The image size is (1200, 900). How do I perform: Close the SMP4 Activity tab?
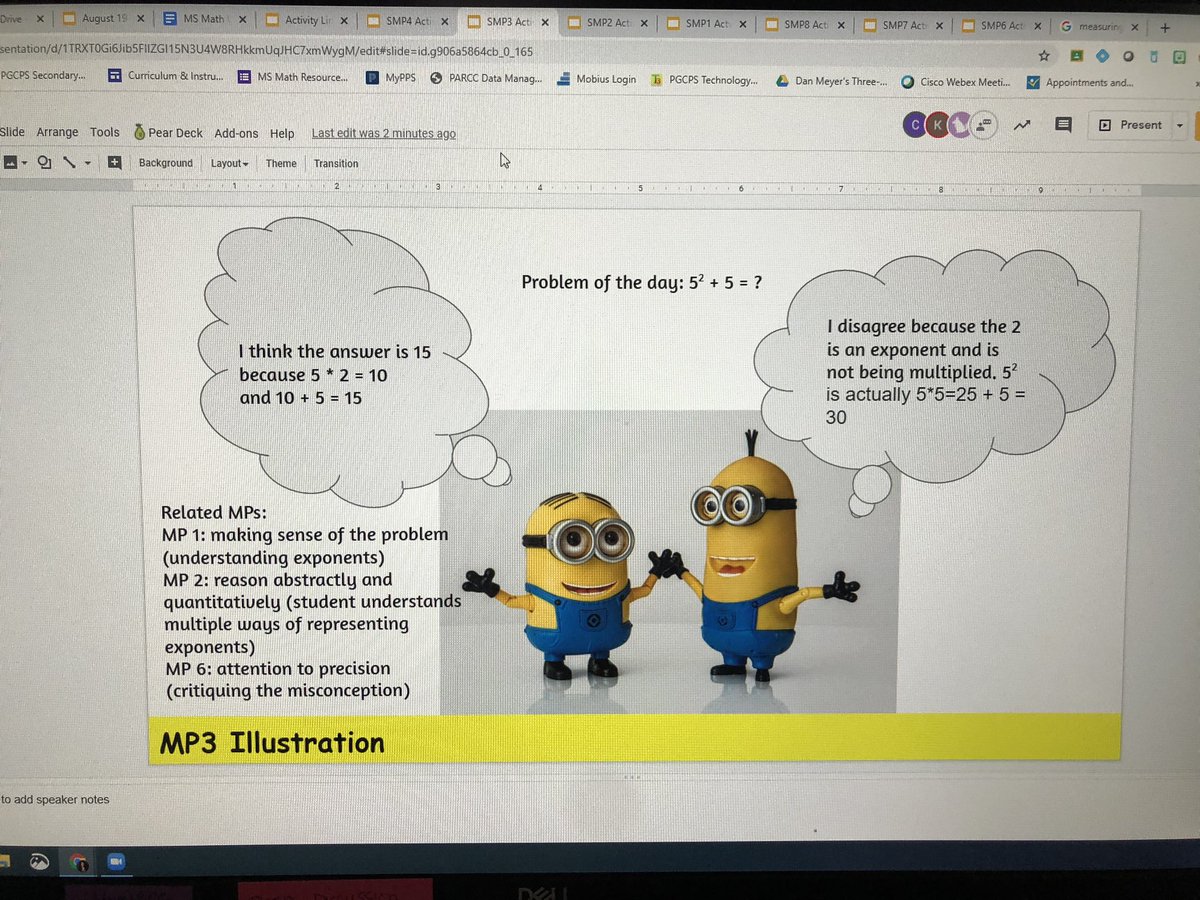(x=445, y=21)
